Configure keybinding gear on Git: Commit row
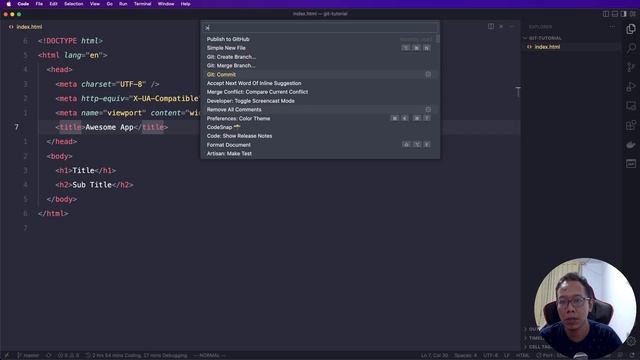 click(428, 74)
